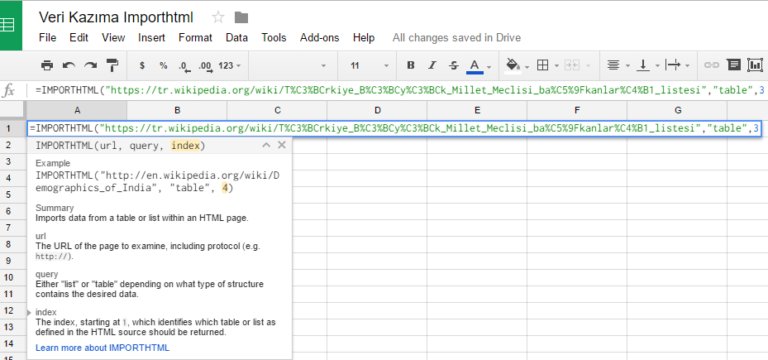
Task: Increase decimal places
Action: click(x=206, y=66)
